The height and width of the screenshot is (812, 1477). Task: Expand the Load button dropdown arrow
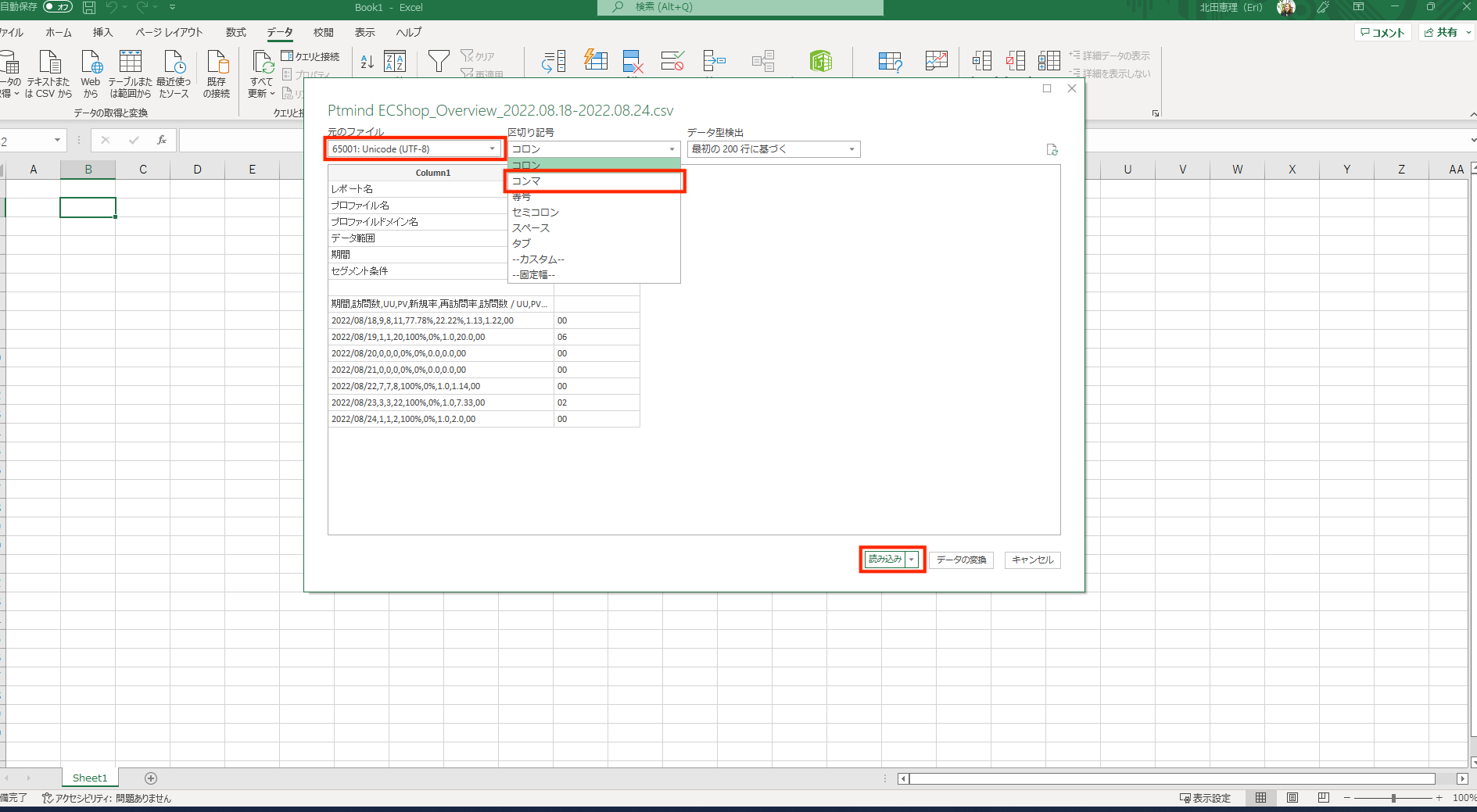coord(912,560)
